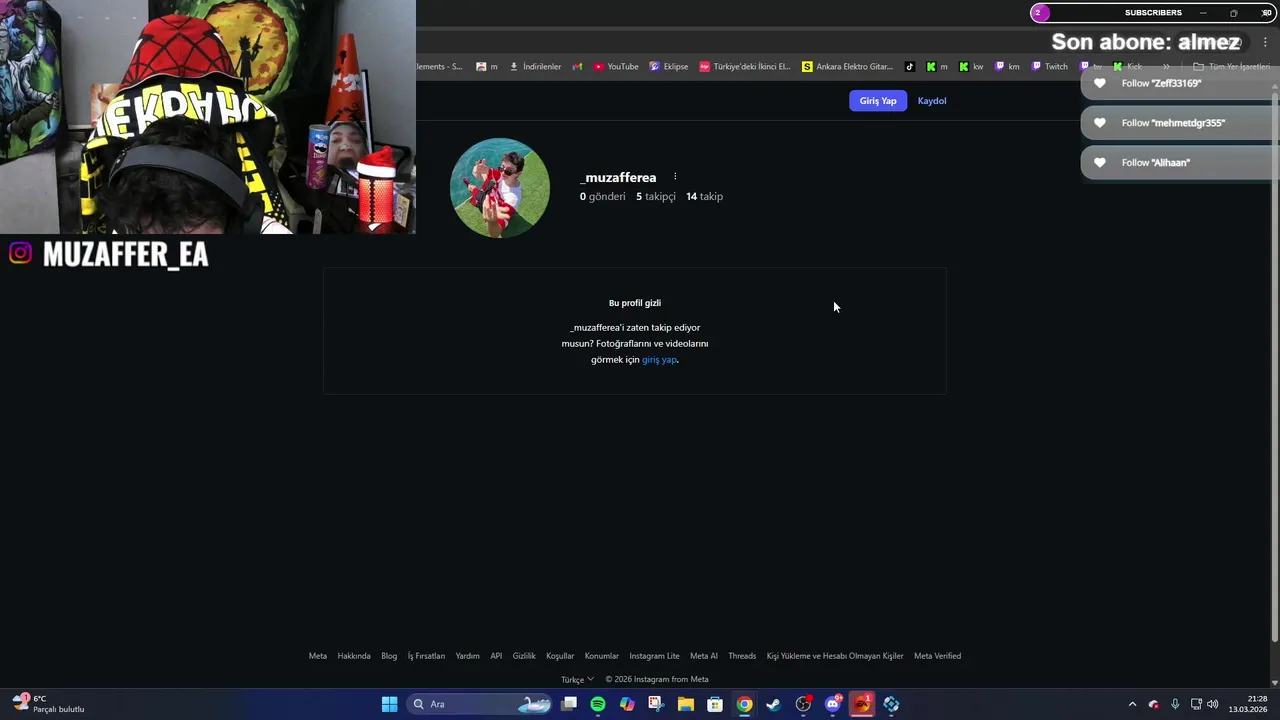This screenshot has width=1280, height=720.
Task: Open the Meta AI footer link
Action: (704, 656)
